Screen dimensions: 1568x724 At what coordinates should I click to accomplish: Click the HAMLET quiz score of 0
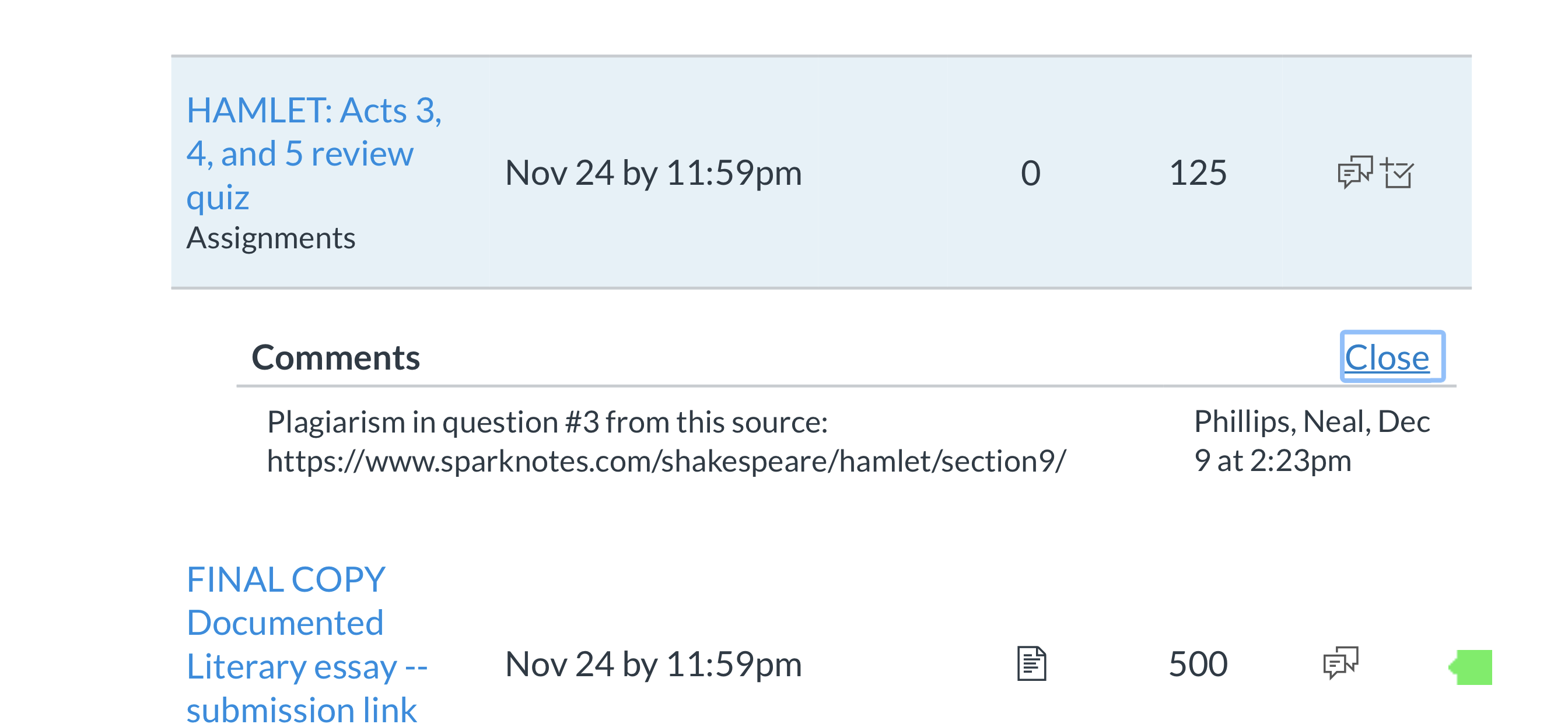(1030, 173)
